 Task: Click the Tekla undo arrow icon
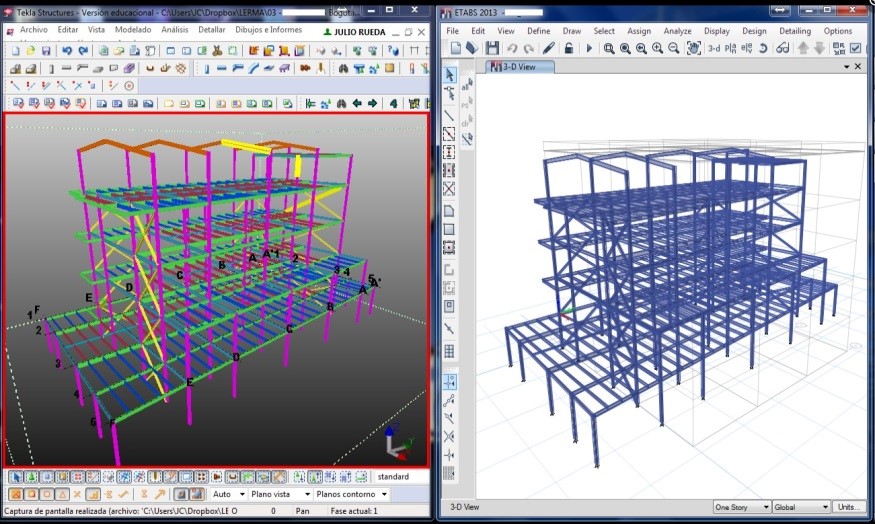(x=67, y=51)
